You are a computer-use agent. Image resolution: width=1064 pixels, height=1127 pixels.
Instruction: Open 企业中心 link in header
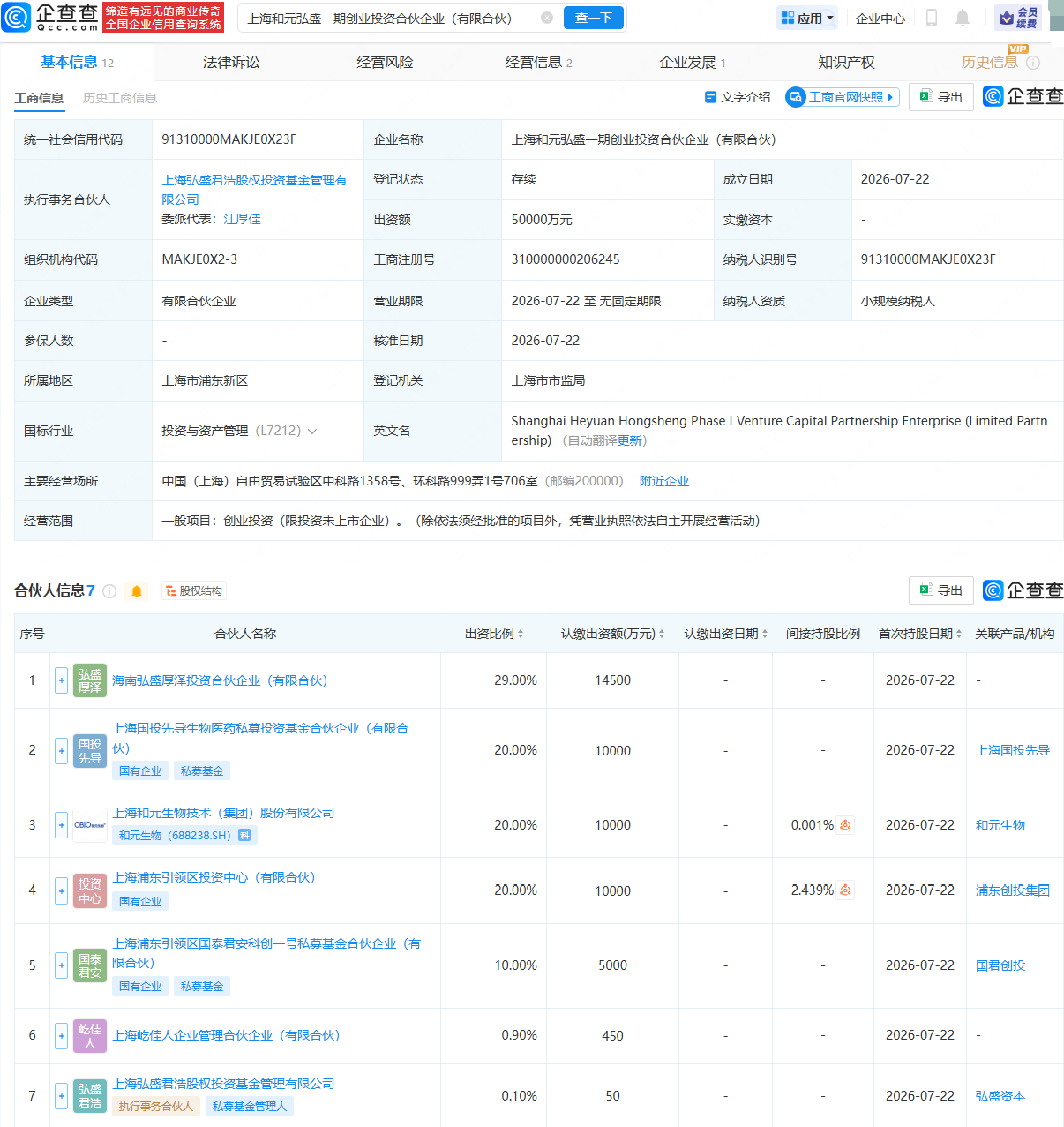pyautogui.click(x=880, y=18)
